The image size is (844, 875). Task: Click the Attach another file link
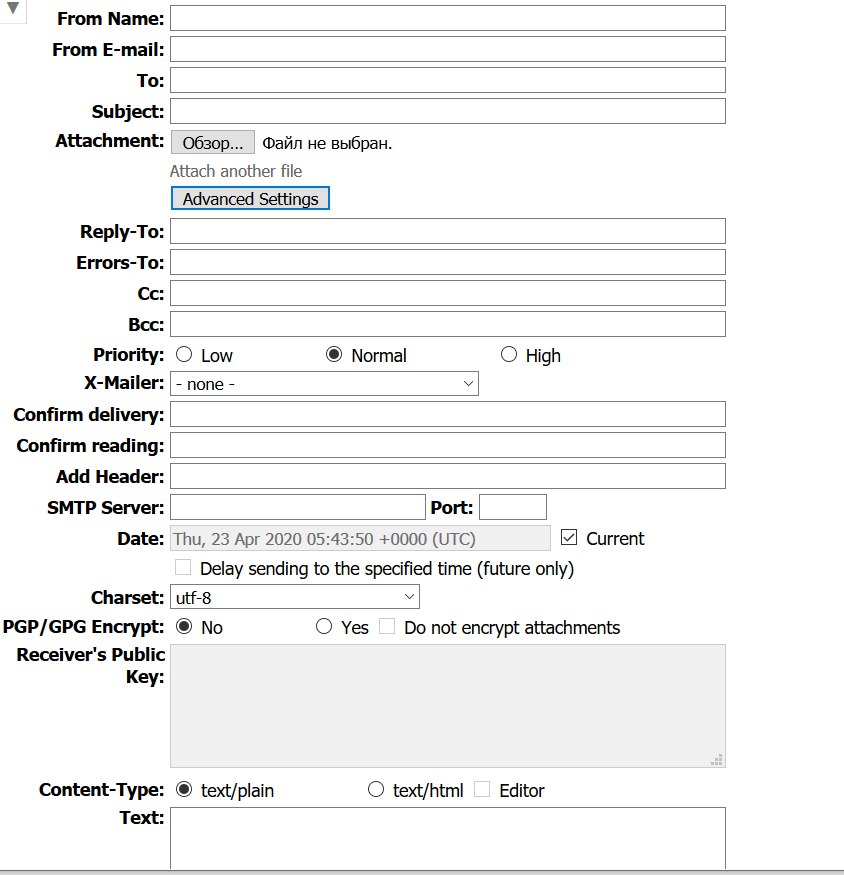[x=236, y=171]
